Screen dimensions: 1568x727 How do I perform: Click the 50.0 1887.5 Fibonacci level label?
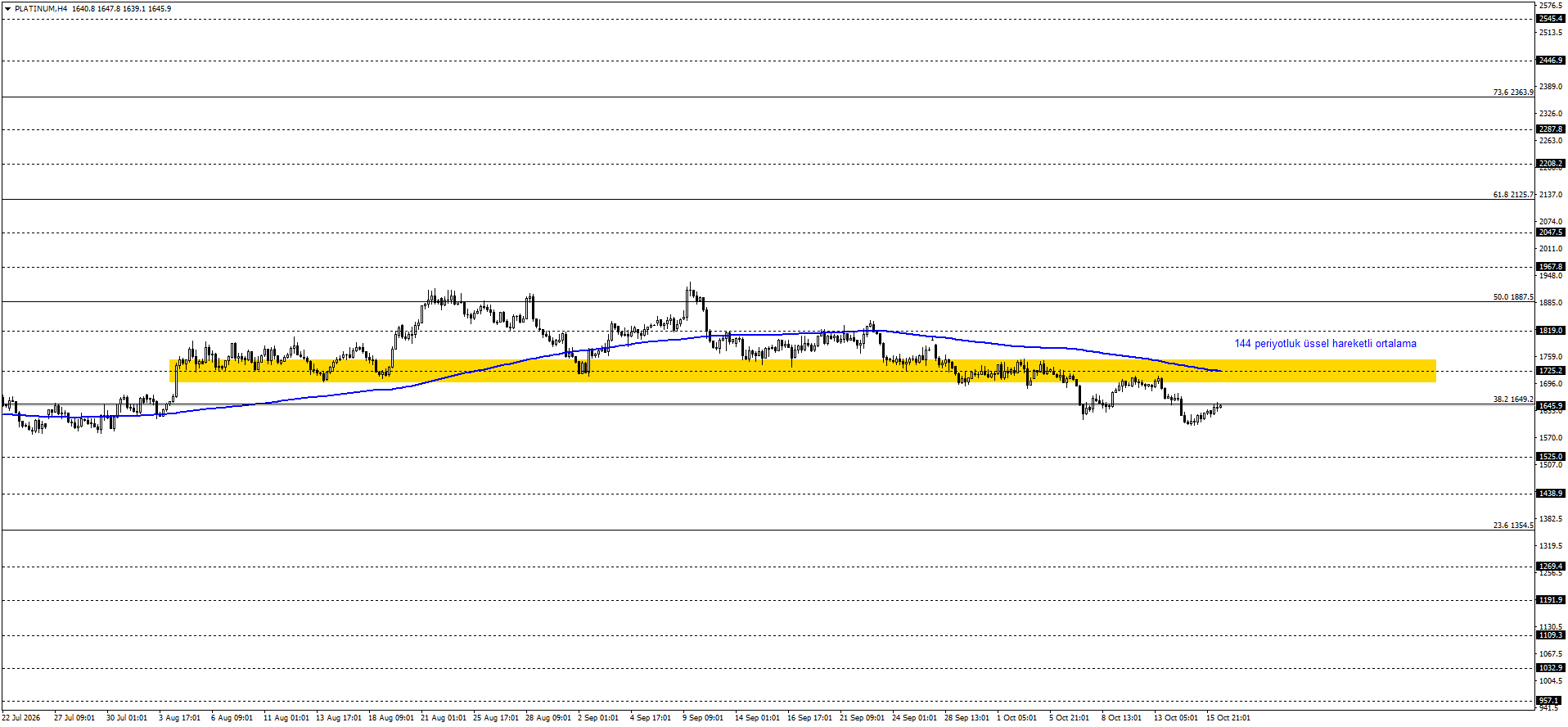1513,297
